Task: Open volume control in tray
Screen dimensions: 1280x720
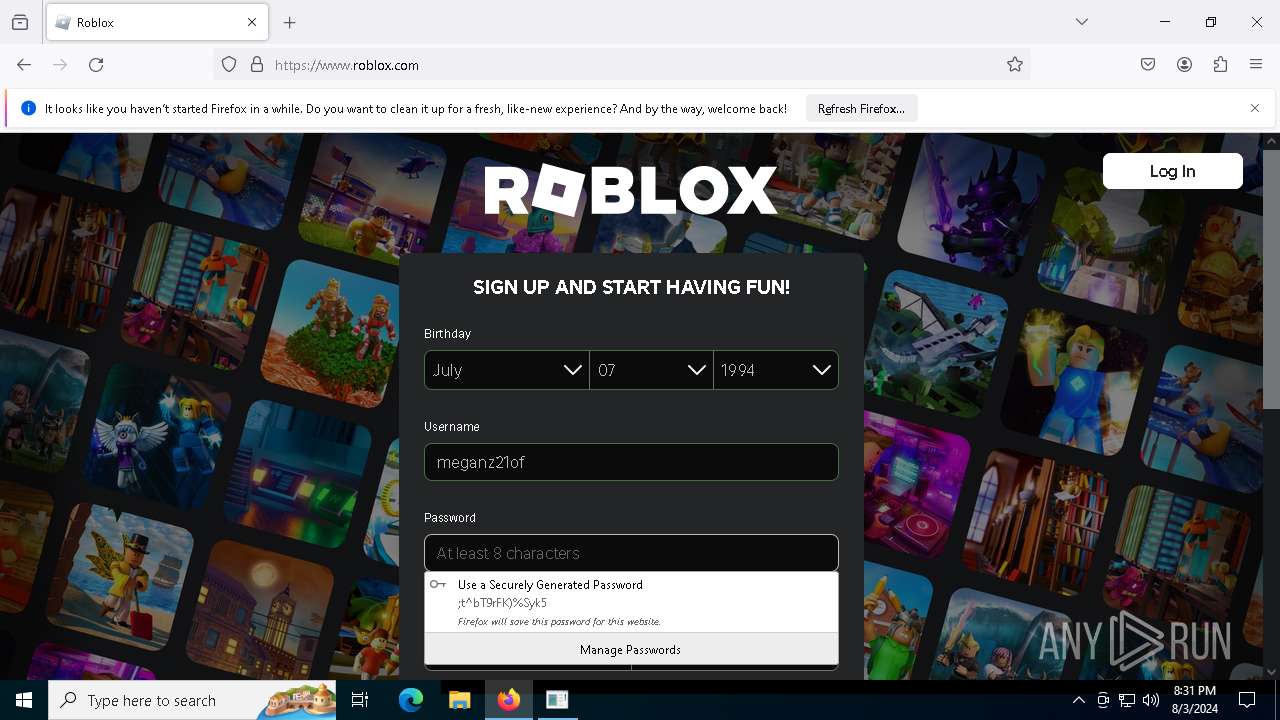Action: click(1151, 700)
